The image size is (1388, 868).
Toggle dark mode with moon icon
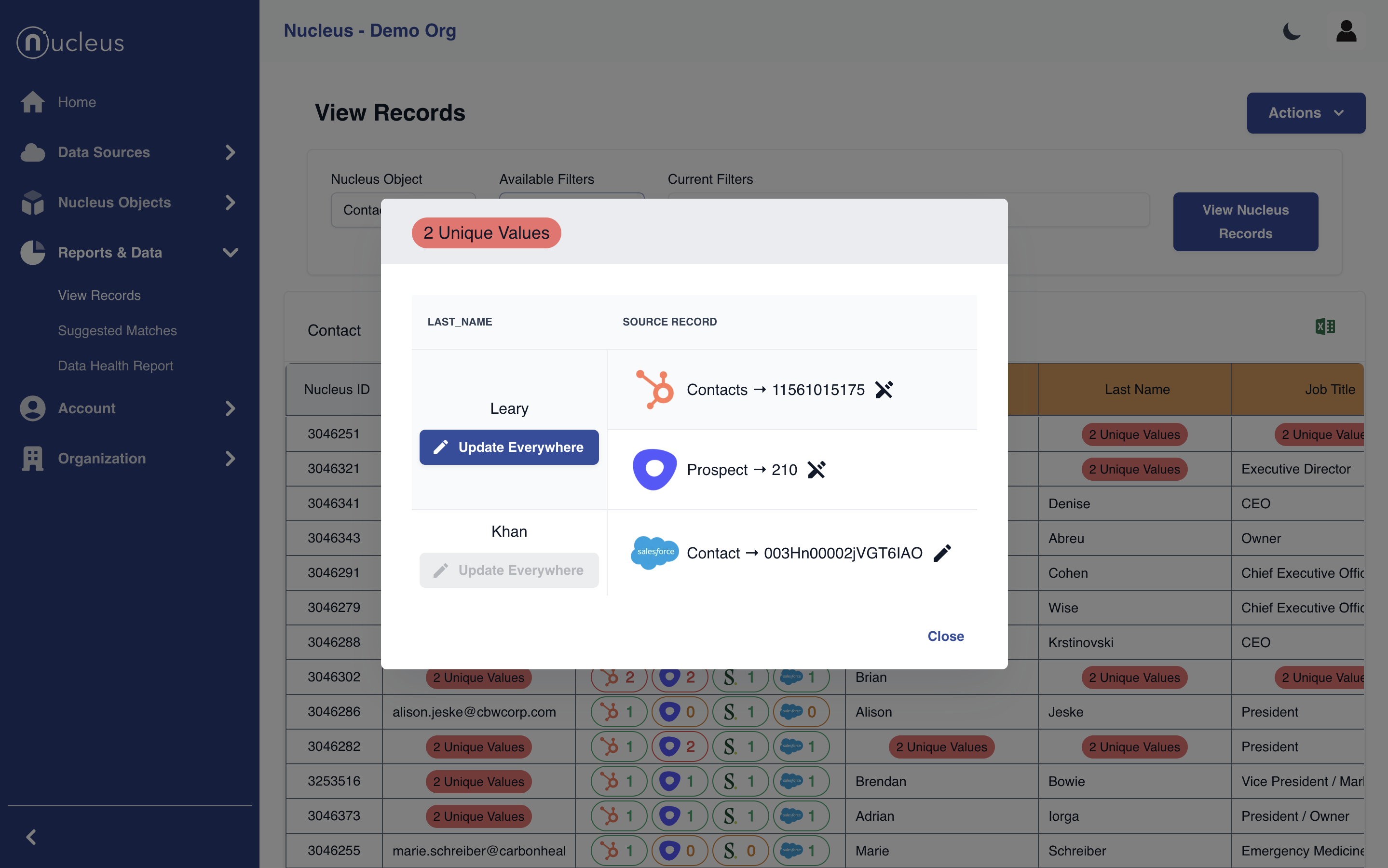[x=1292, y=31]
